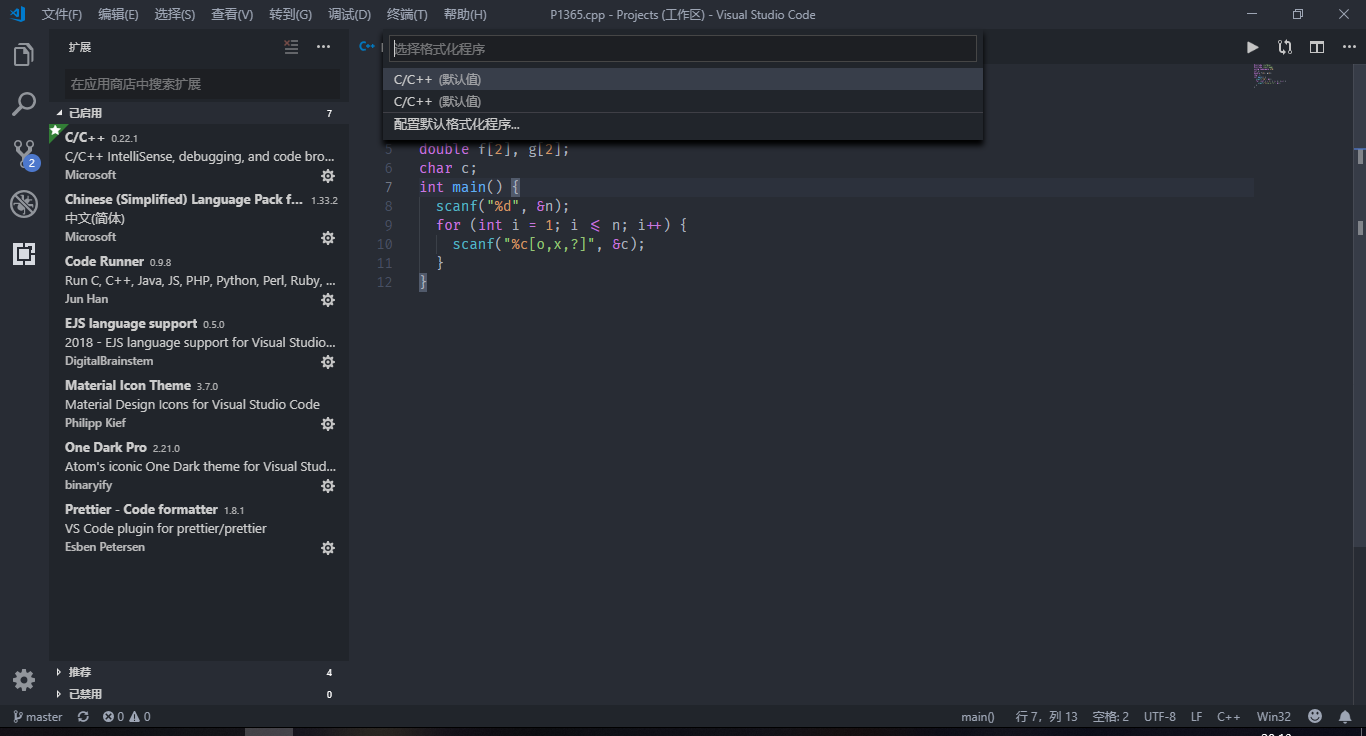Click the sync changes icon in title bar
Viewport: 1366px width, 736px height.
1284,46
